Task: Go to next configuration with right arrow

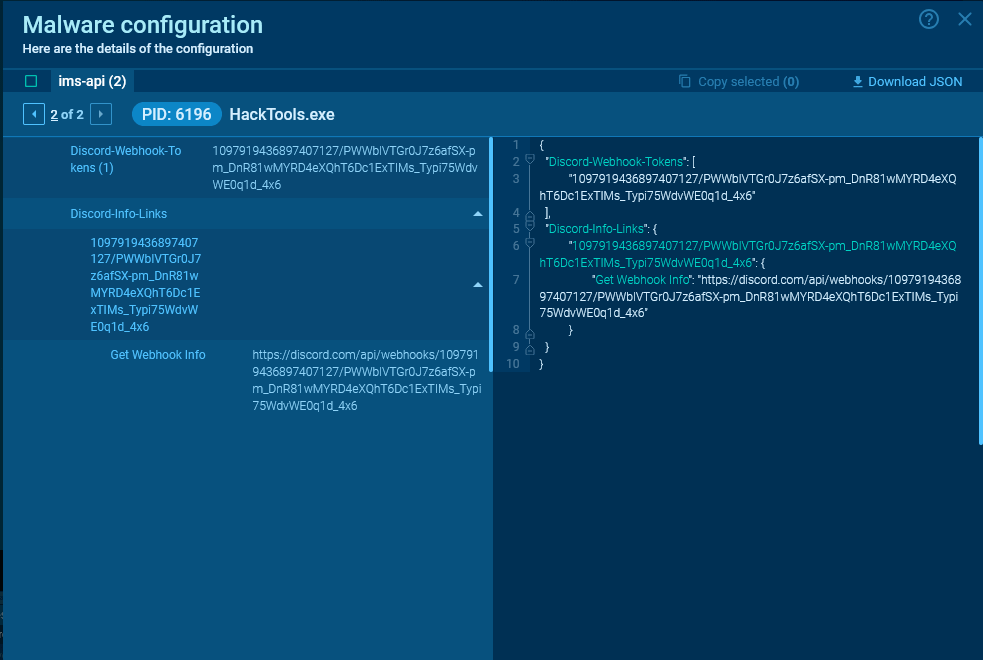Action: click(101, 114)
